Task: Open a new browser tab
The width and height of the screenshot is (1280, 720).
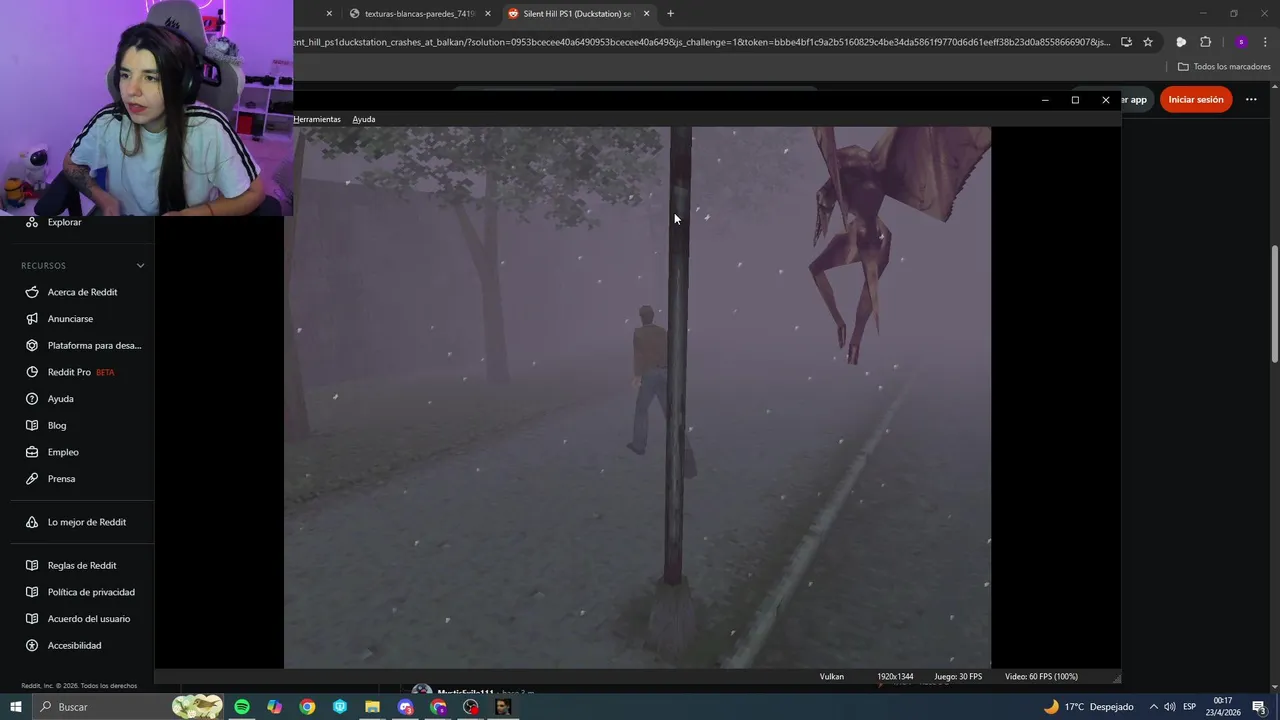Action: coord(670,14)
